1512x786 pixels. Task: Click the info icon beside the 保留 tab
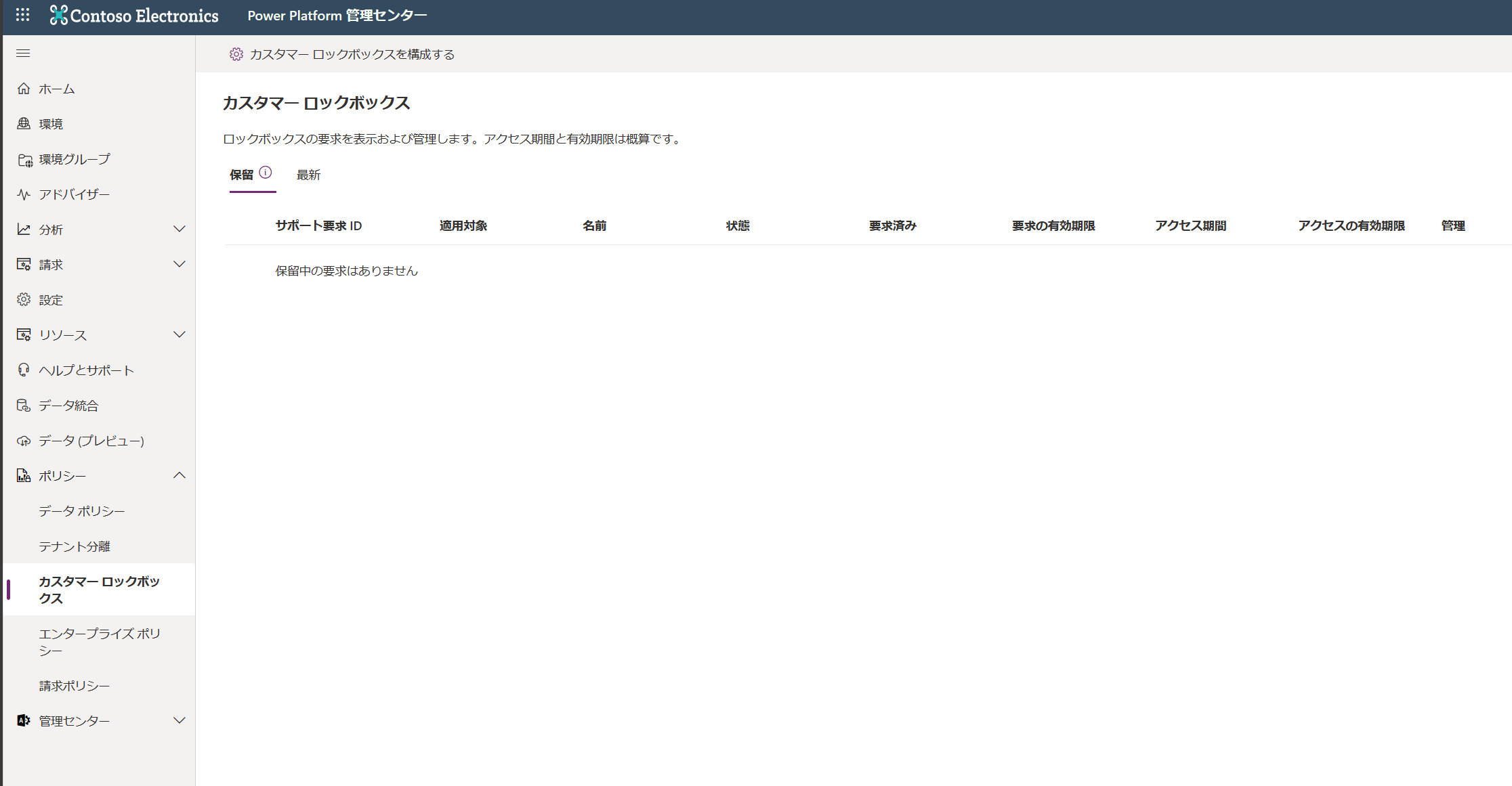click(x=266, y=173)
